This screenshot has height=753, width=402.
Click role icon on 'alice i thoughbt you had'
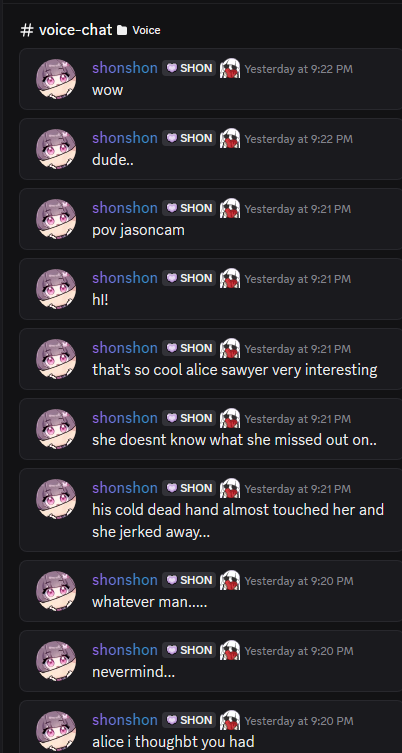click(230, 720)
